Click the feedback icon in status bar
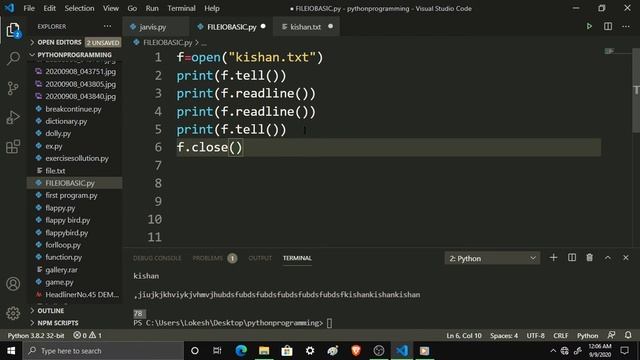 611,335
